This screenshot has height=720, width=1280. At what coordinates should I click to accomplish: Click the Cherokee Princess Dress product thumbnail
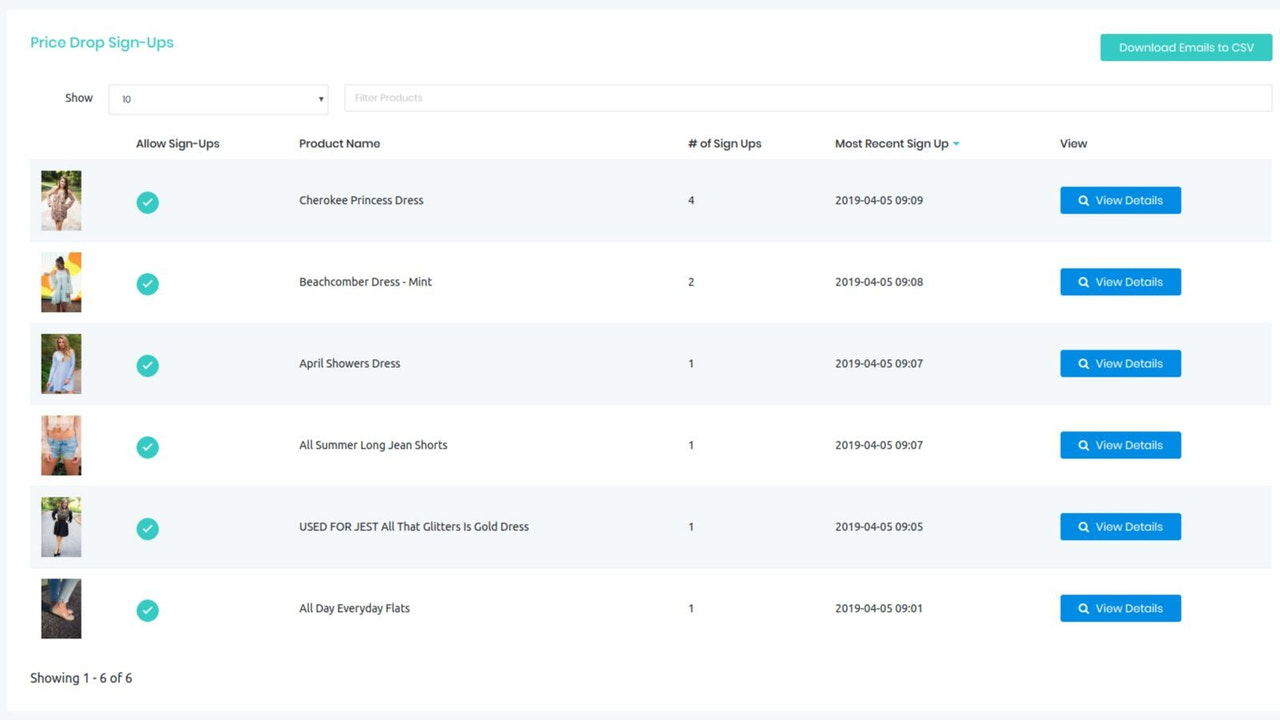(60, 200)
